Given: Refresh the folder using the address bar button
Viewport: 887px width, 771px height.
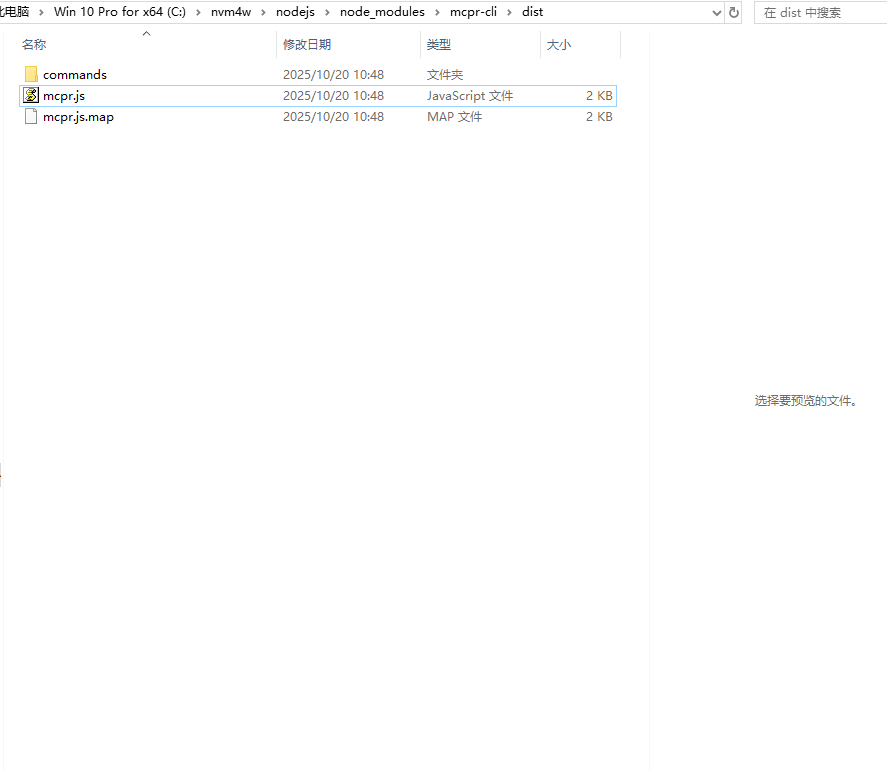Looking at the screenshot, I should [x=734, y=13].
